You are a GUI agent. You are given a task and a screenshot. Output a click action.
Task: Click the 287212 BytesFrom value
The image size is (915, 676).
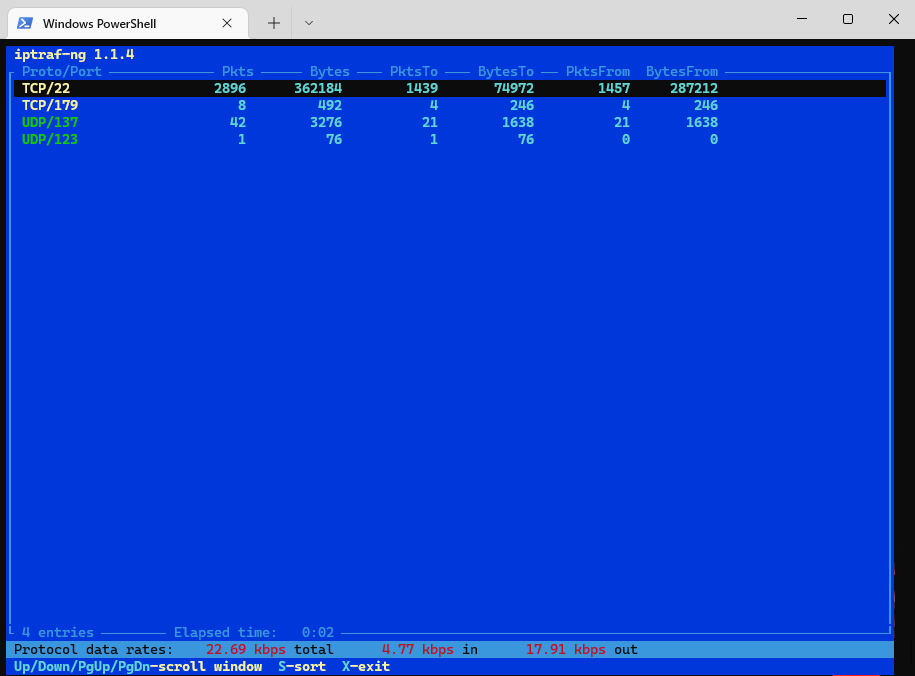click(694, 88)
